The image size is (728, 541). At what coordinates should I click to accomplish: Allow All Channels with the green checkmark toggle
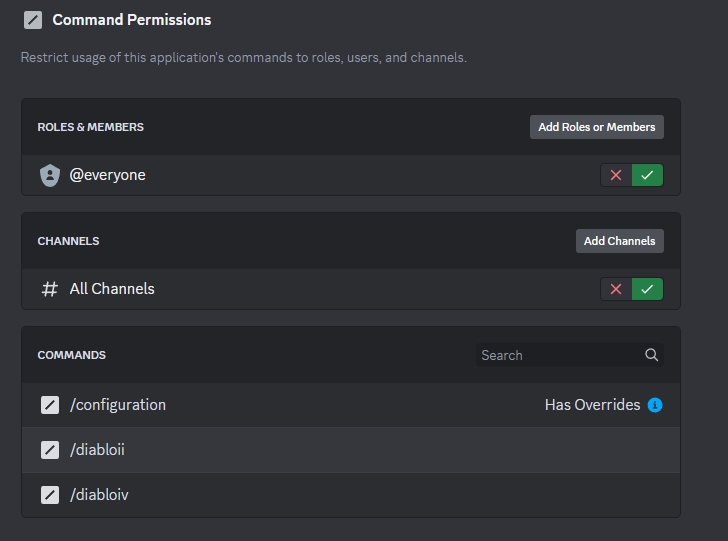pyautogui.click(x=647, y=289)
